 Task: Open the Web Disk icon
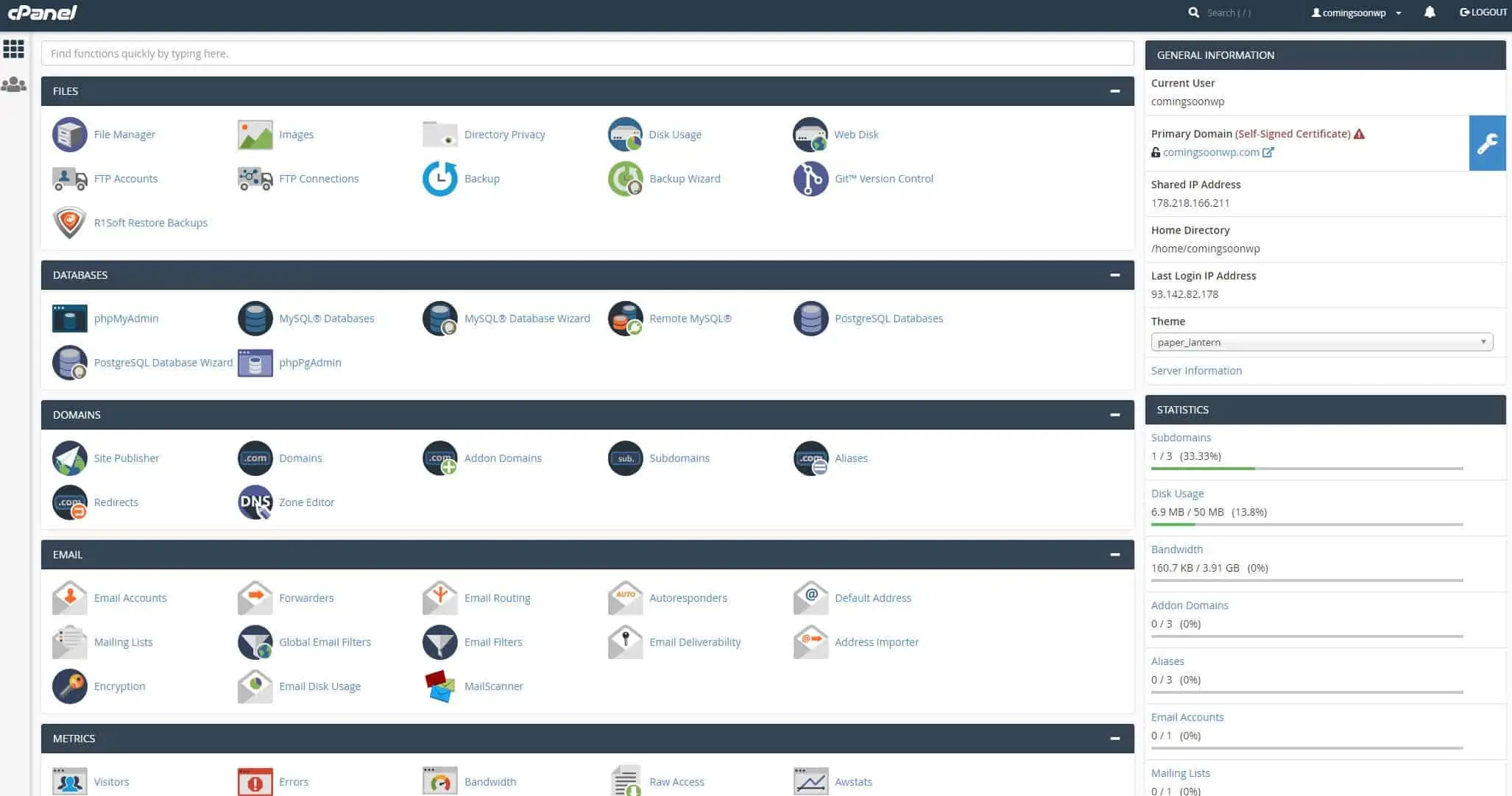click(x=810, y=135)
